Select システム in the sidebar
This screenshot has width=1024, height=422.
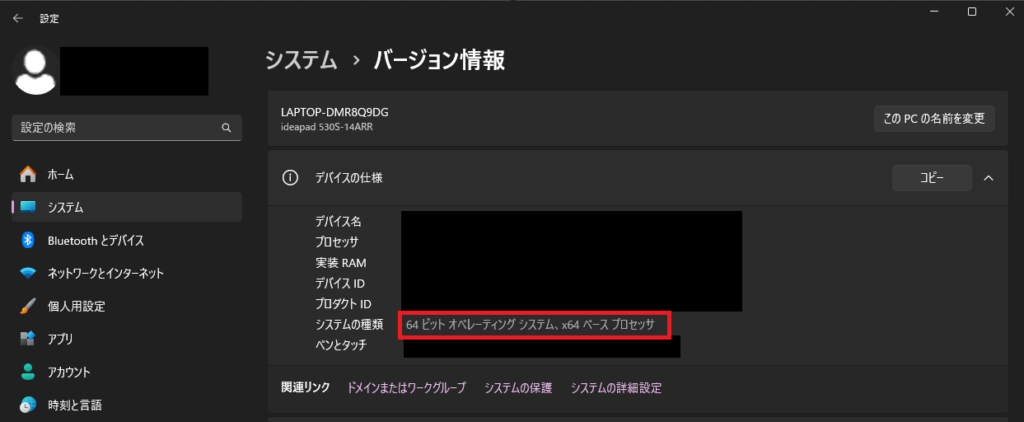coord(127,207)
